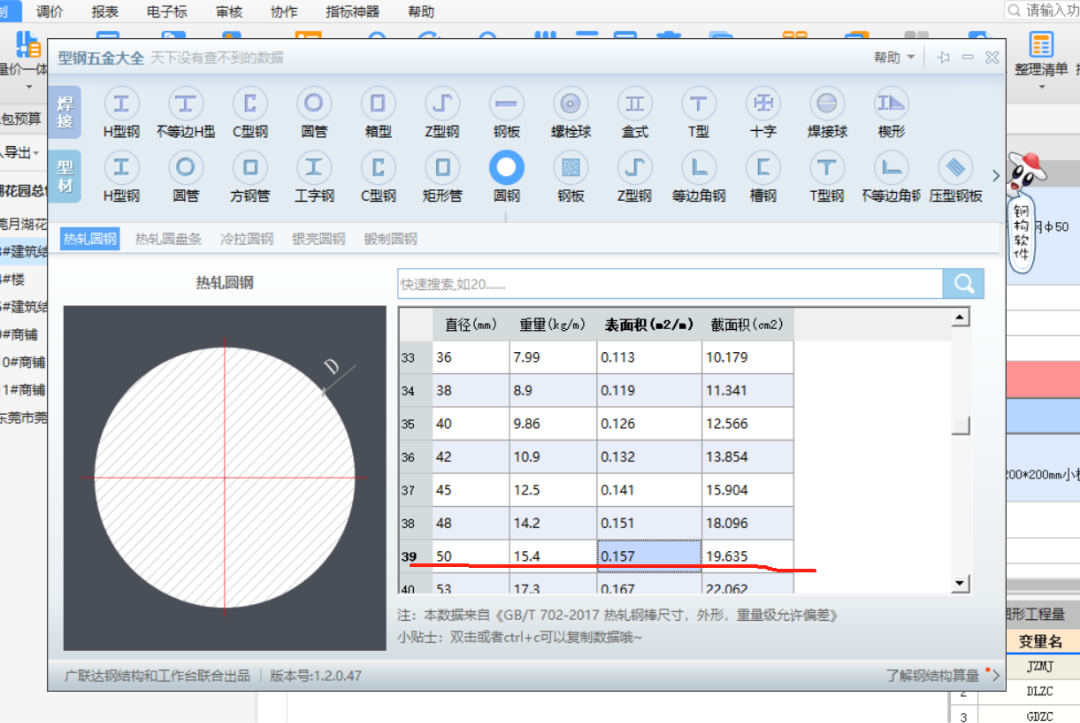Click the 截面积(cm2) column header
Image resolution: width=1080 pixels, height=723 pixels.
click(x=747, y=324)
